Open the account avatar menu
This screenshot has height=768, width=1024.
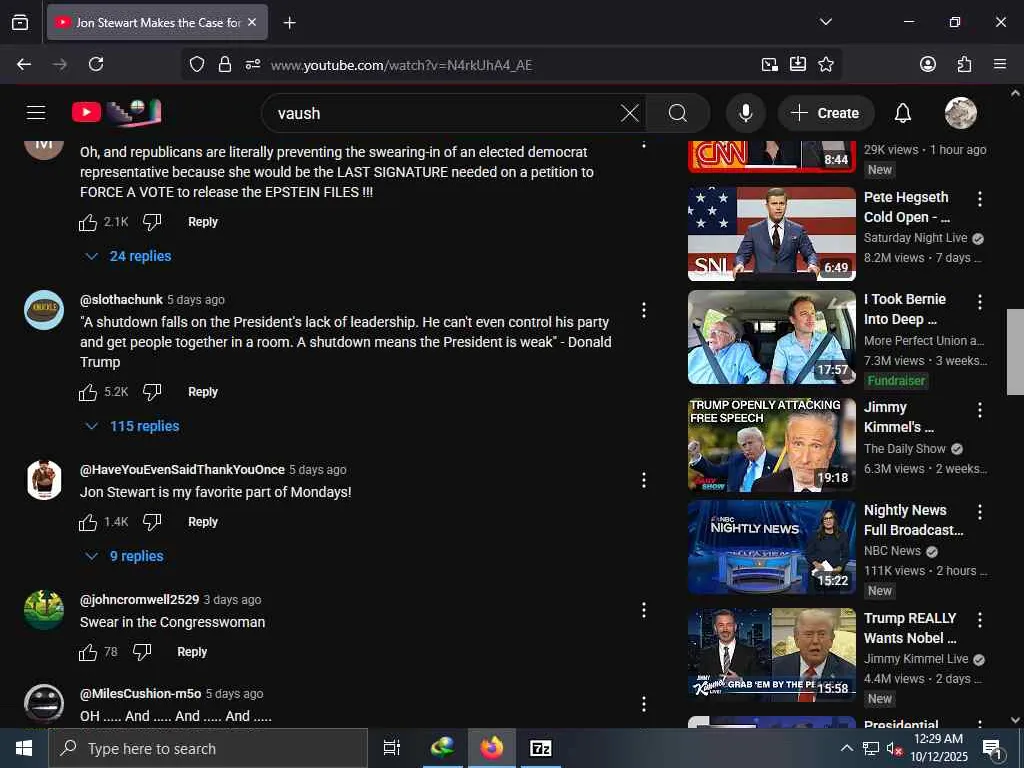(x=961, y=113)
